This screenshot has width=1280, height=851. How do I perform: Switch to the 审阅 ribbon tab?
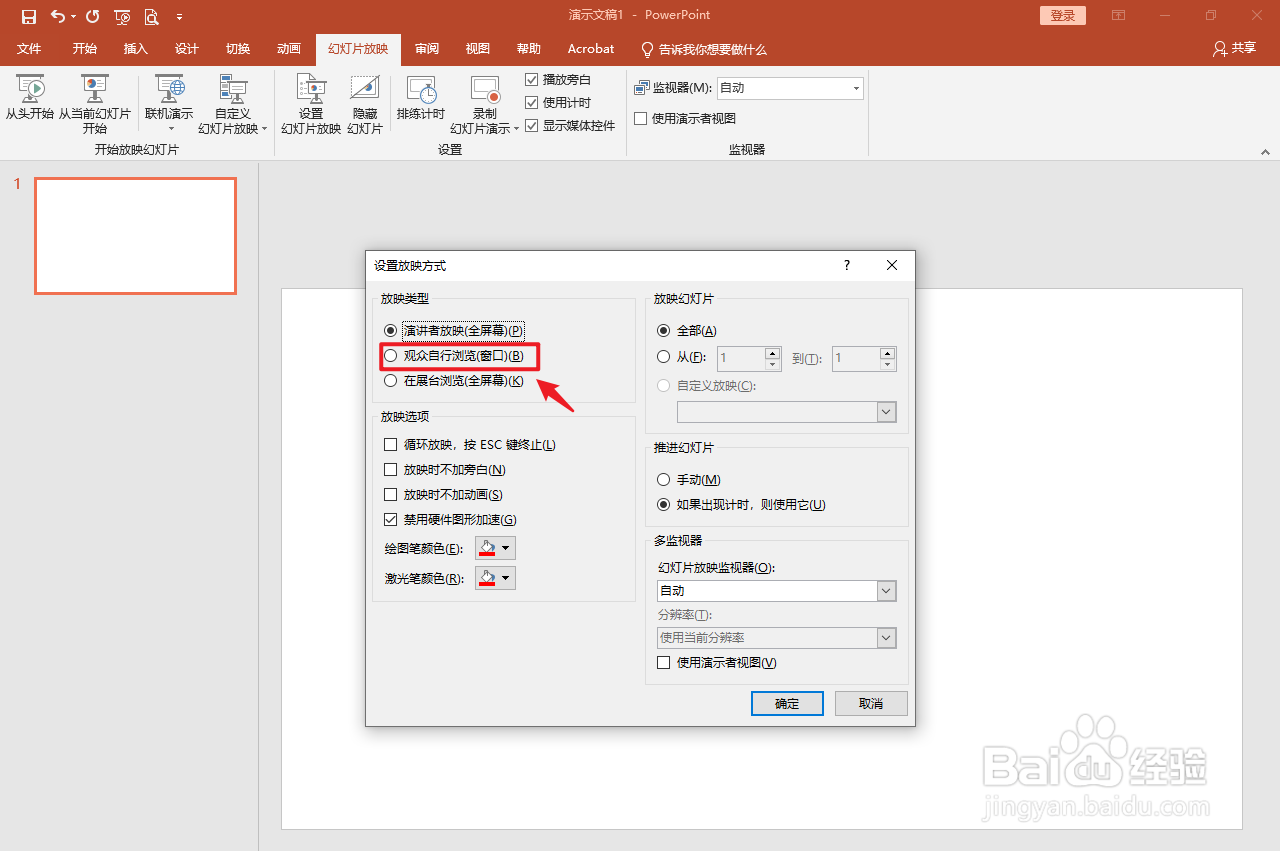point(427,49)
